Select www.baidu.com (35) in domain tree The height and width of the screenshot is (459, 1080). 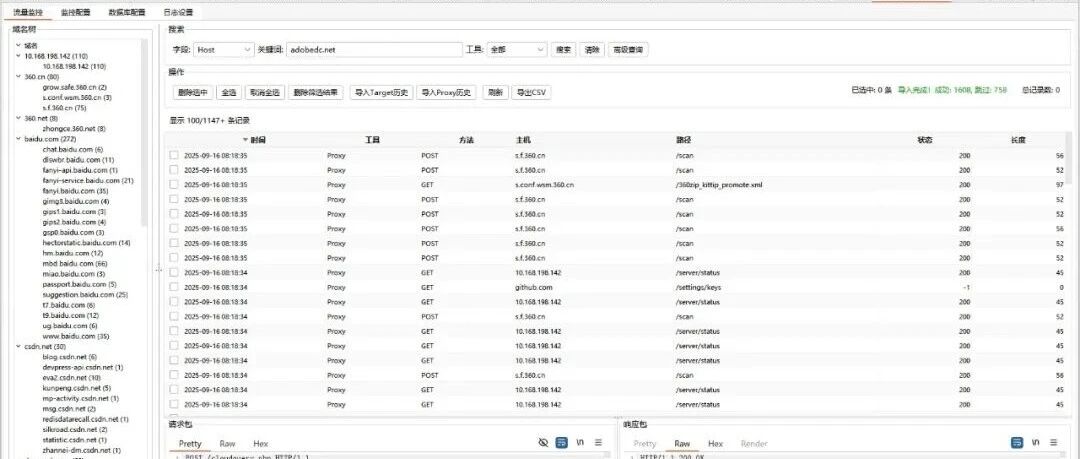[x=76, y=336]
